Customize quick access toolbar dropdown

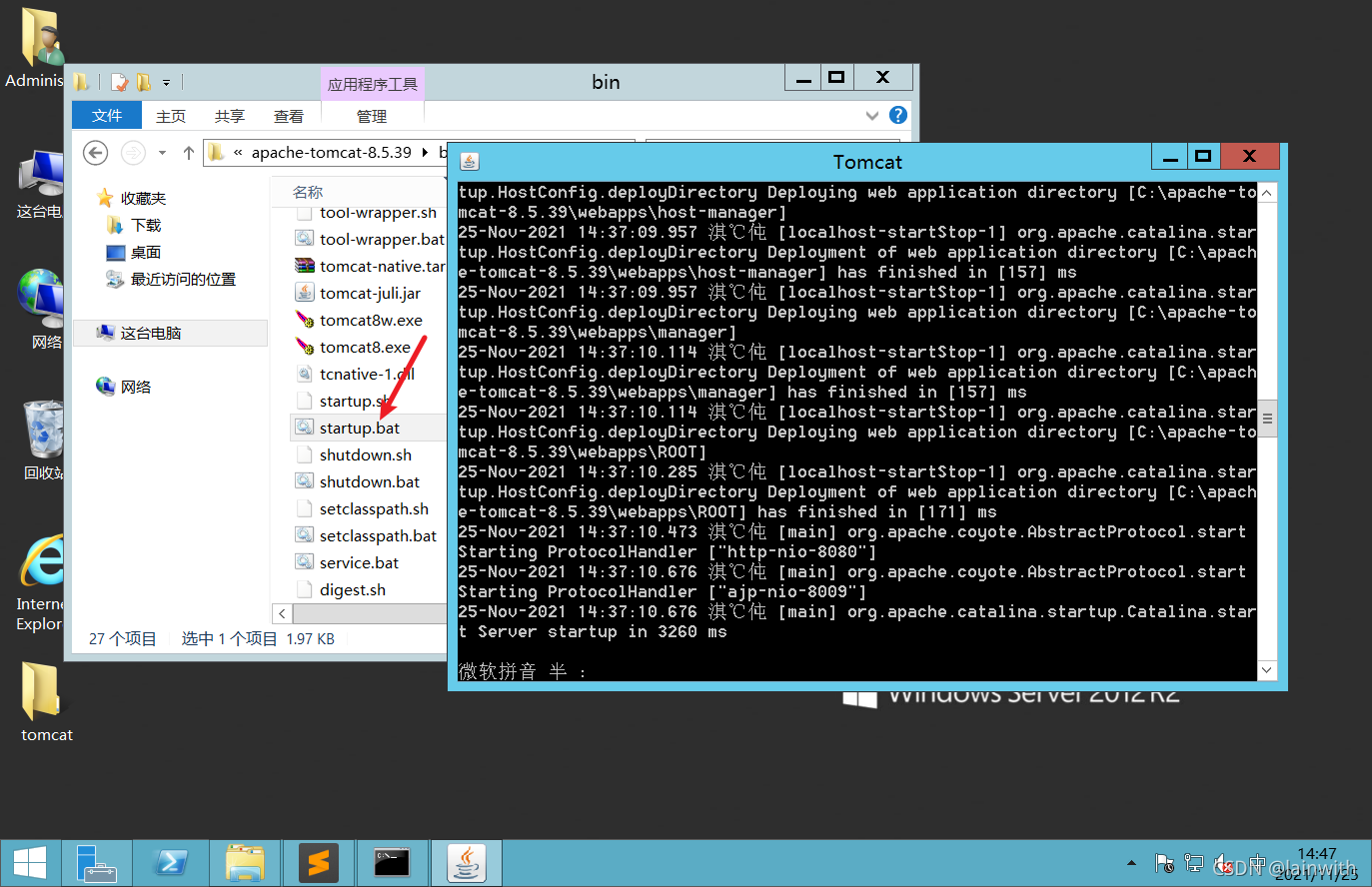coord(166,82)
